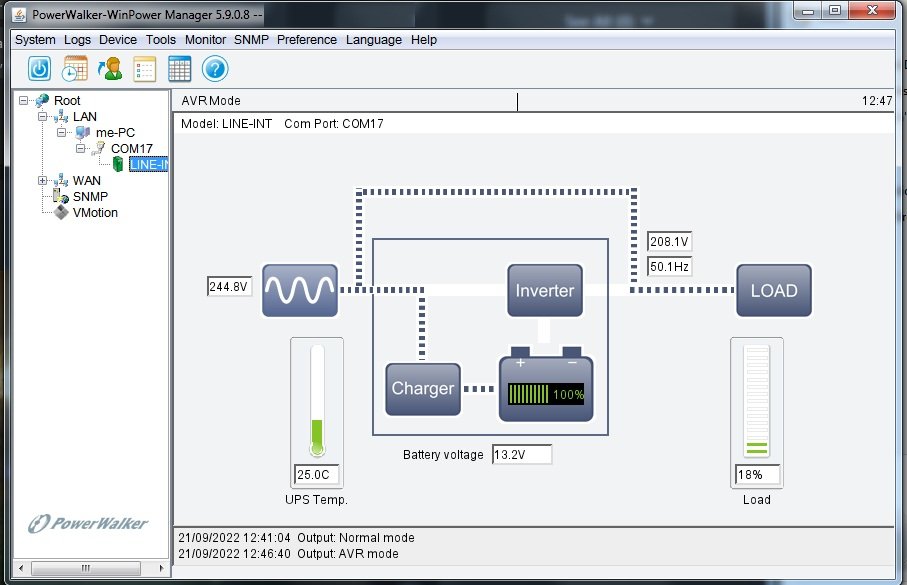Click the tree panel horizontal scrollbar thumb
Viewport: 907px width, 585px height.
click(86, 568)
